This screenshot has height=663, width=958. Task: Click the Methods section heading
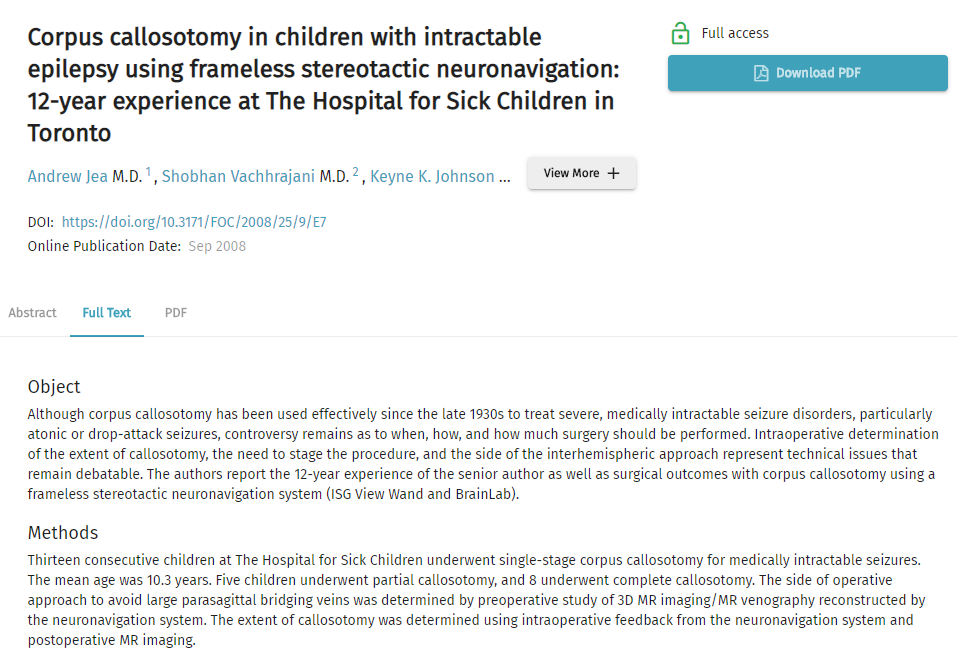click(63, 533)
